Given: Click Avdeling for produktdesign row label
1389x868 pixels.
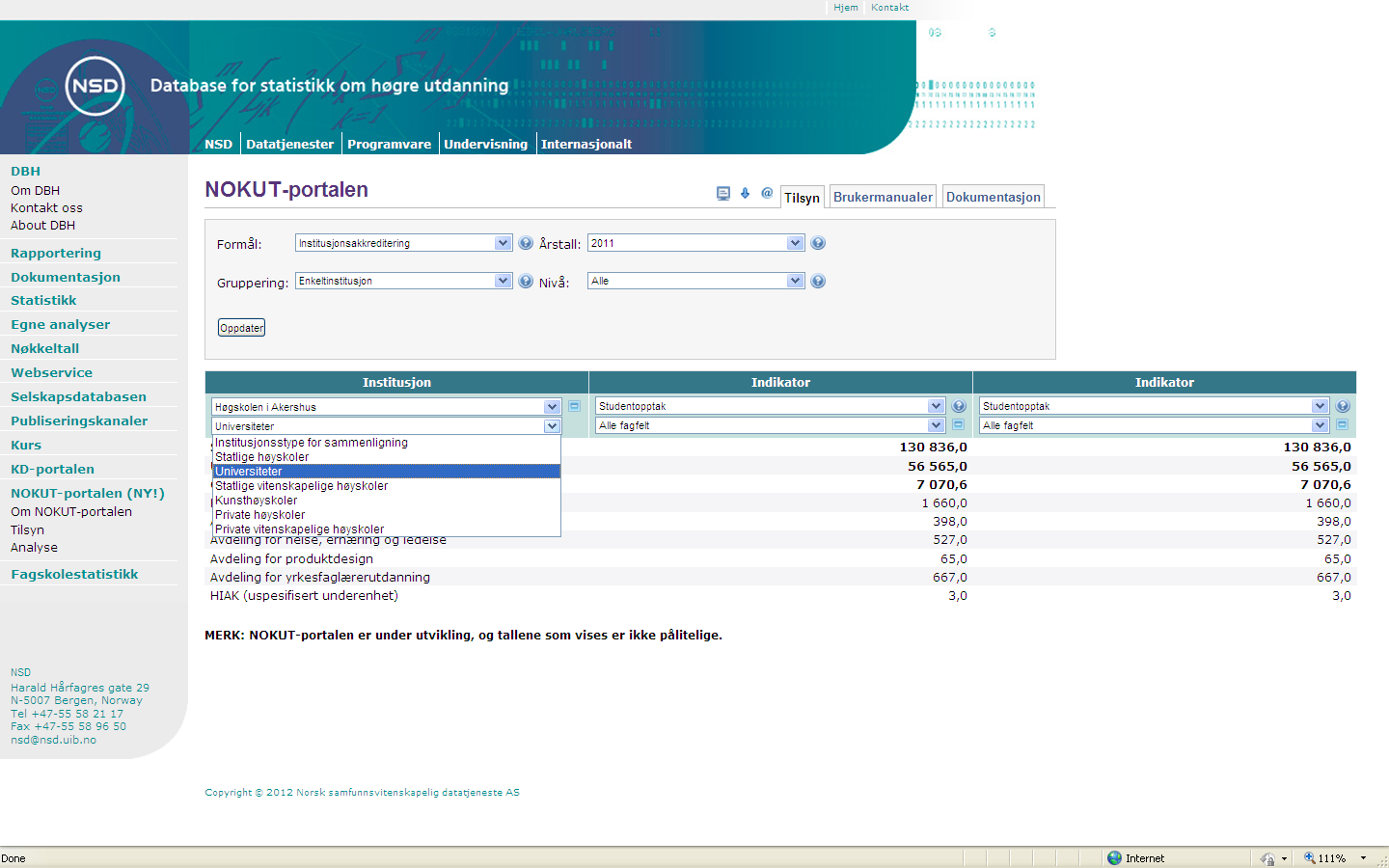Looking at the screenshot, I should coord(291,558).
